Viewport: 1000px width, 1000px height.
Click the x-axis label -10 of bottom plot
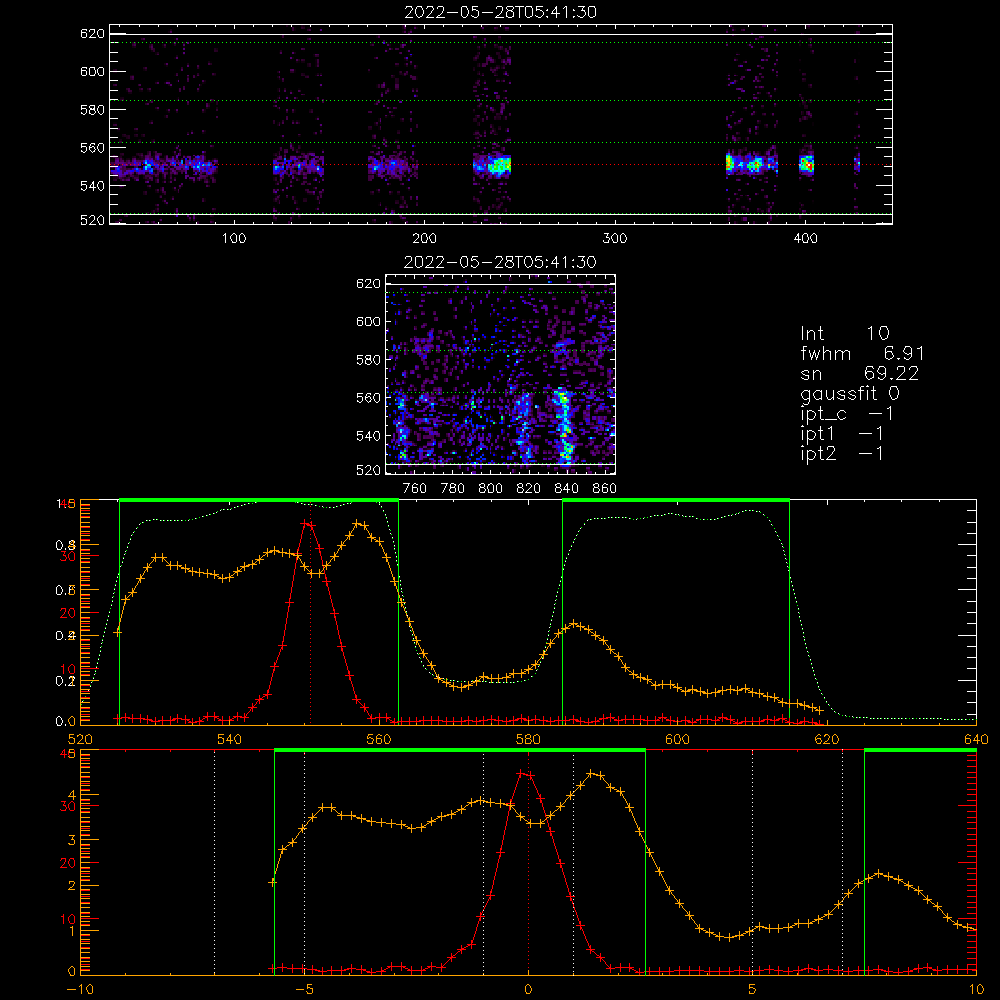[x=80, y=989]
